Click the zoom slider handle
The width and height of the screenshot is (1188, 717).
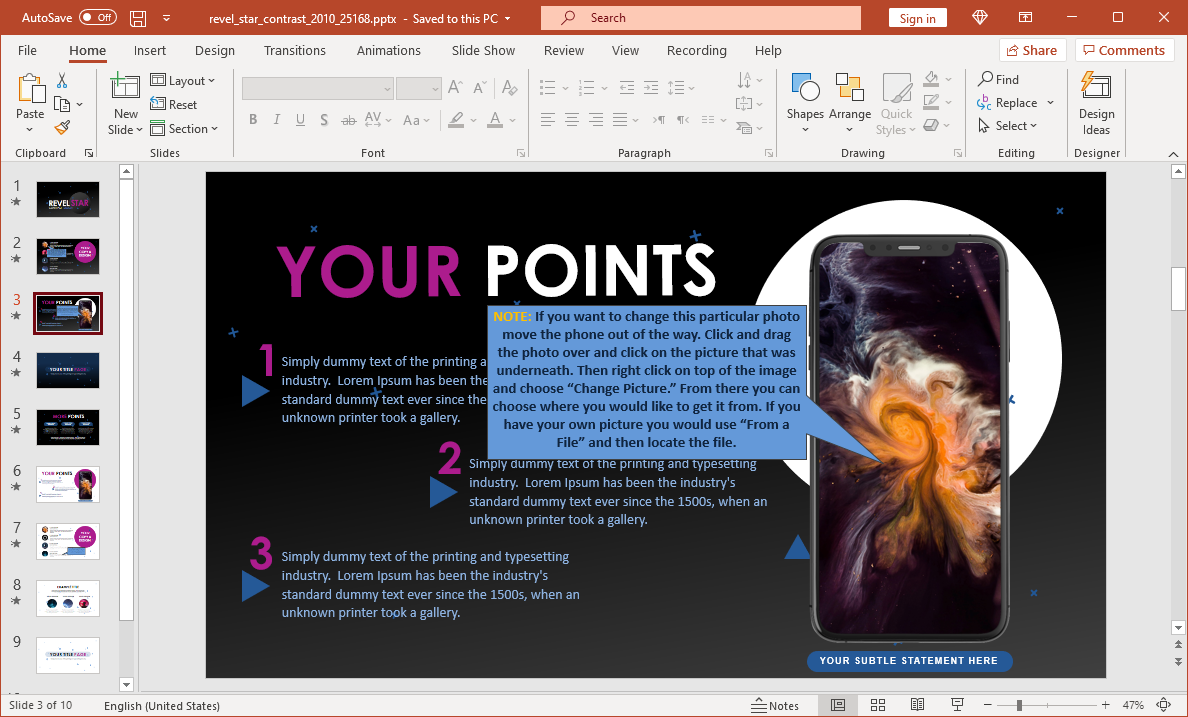click(x=1018, y=705)
